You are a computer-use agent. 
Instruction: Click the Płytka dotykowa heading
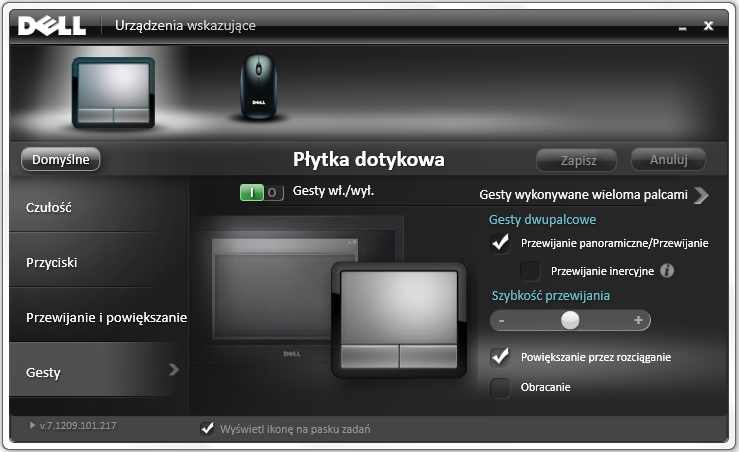tap(369, 159)
